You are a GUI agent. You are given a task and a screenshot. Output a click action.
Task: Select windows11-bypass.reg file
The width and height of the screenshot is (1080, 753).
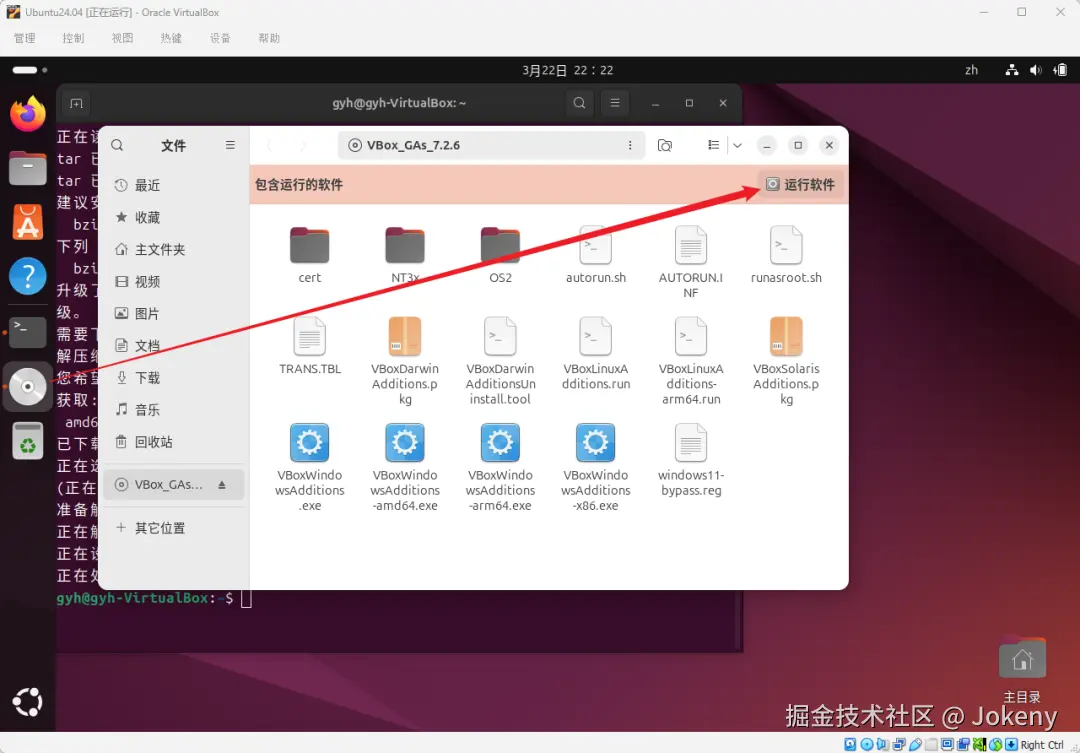click(x=691, y=460)
